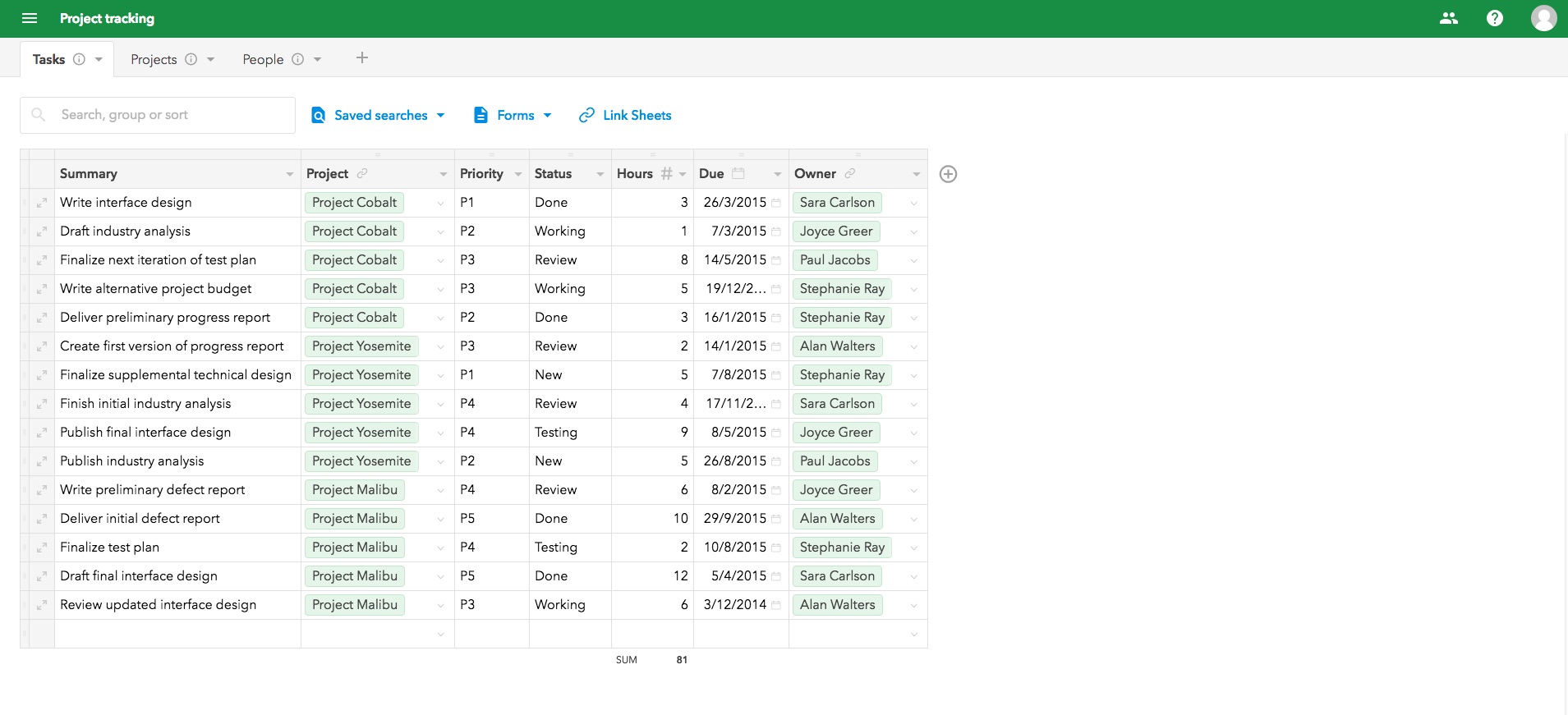1568x715 pixels.
Task: Open the Summary column header dropdown
Action: coord(289,174)
